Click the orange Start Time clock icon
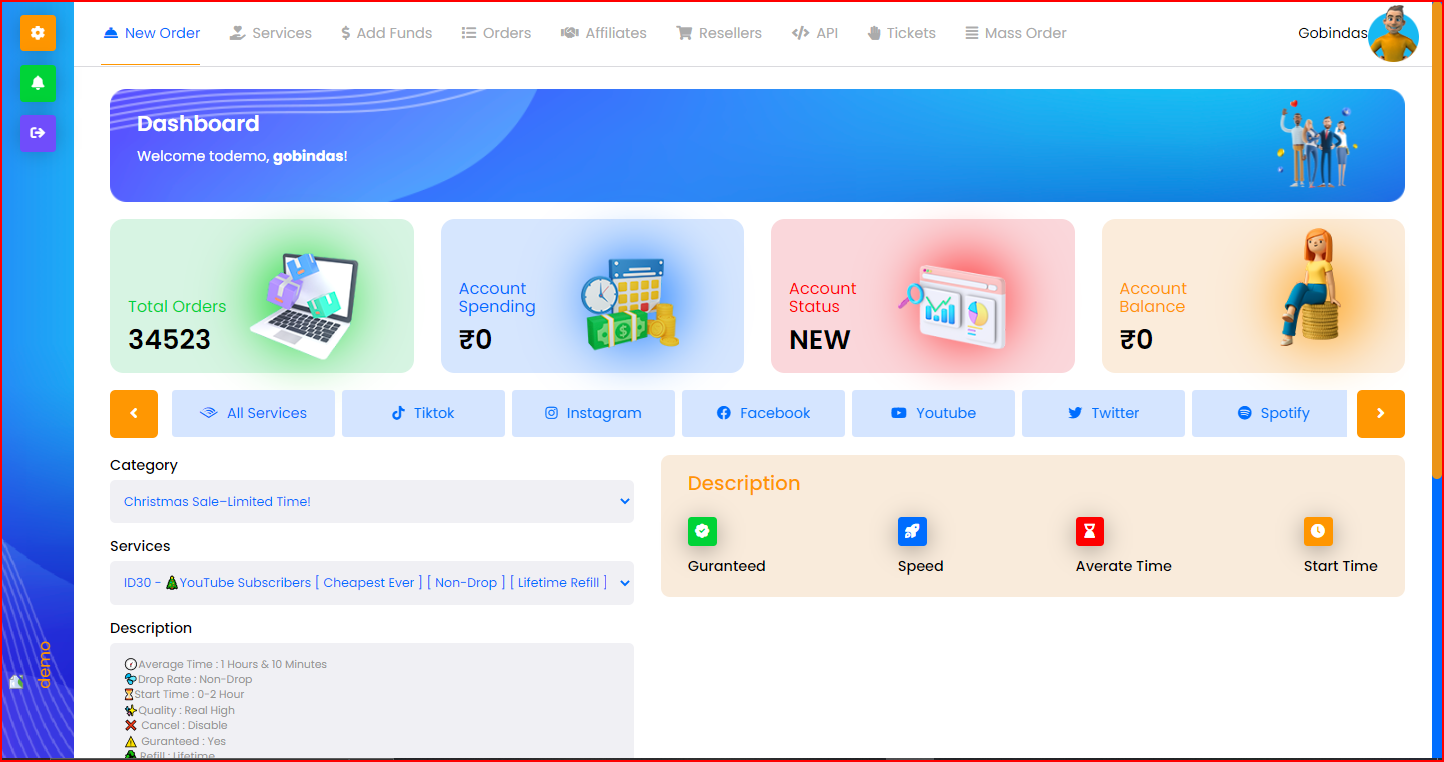 tap(1318, 531)
